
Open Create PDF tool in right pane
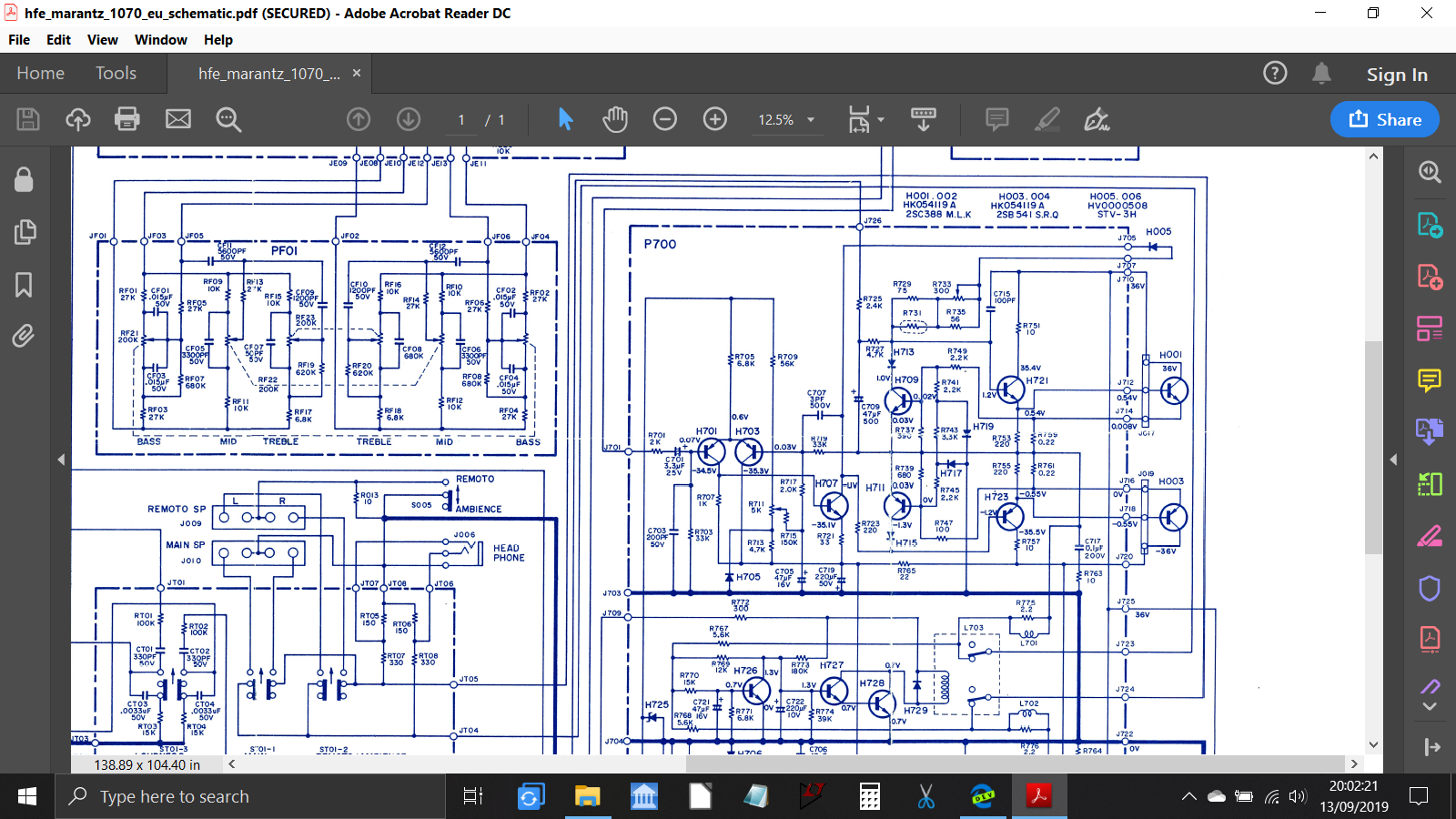(1430, 277)
